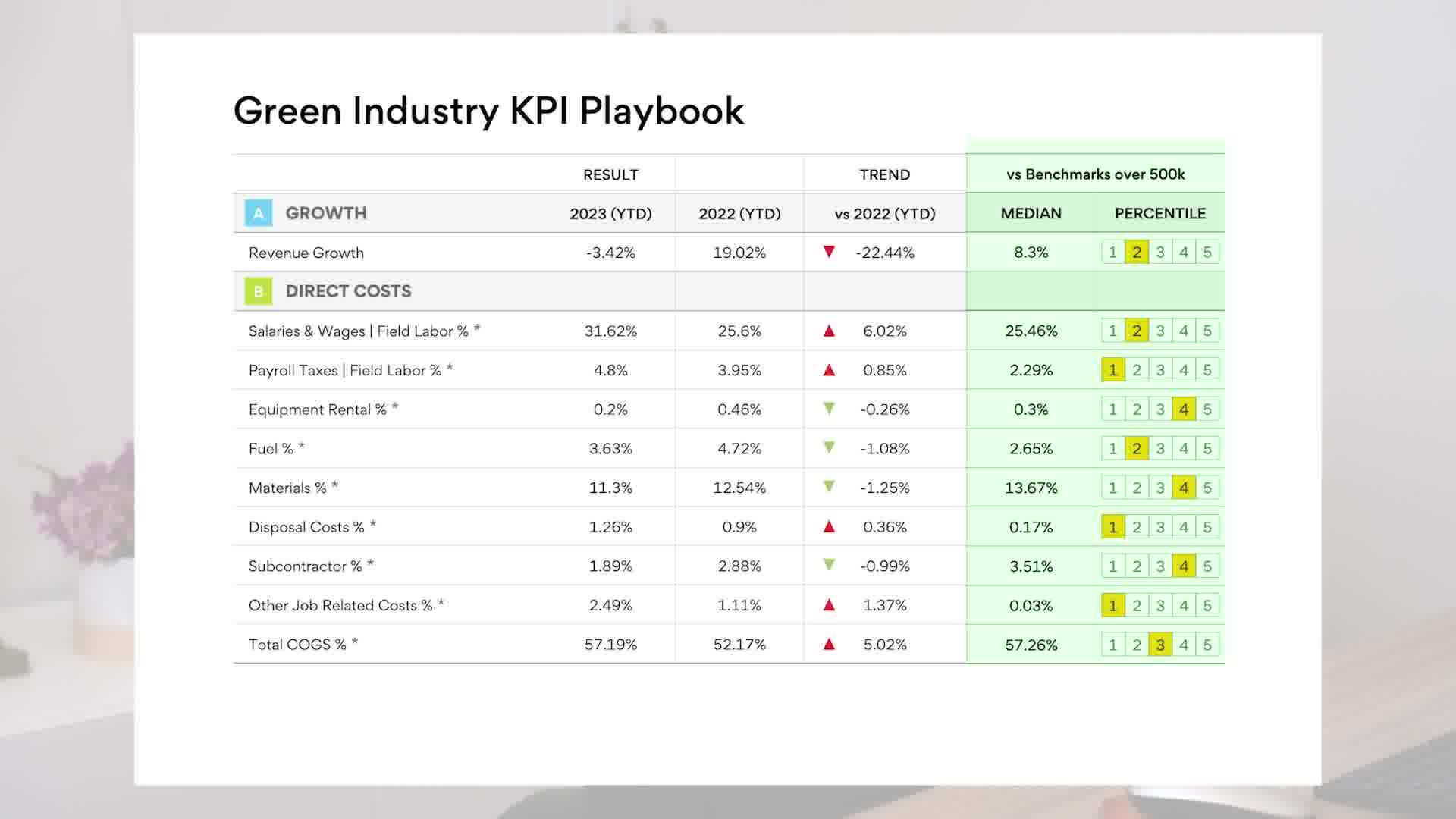Viewport: 1456px width, 819px height.
Task: Select percentile 3 for Total COGS row
Action: coord(1159,645)
